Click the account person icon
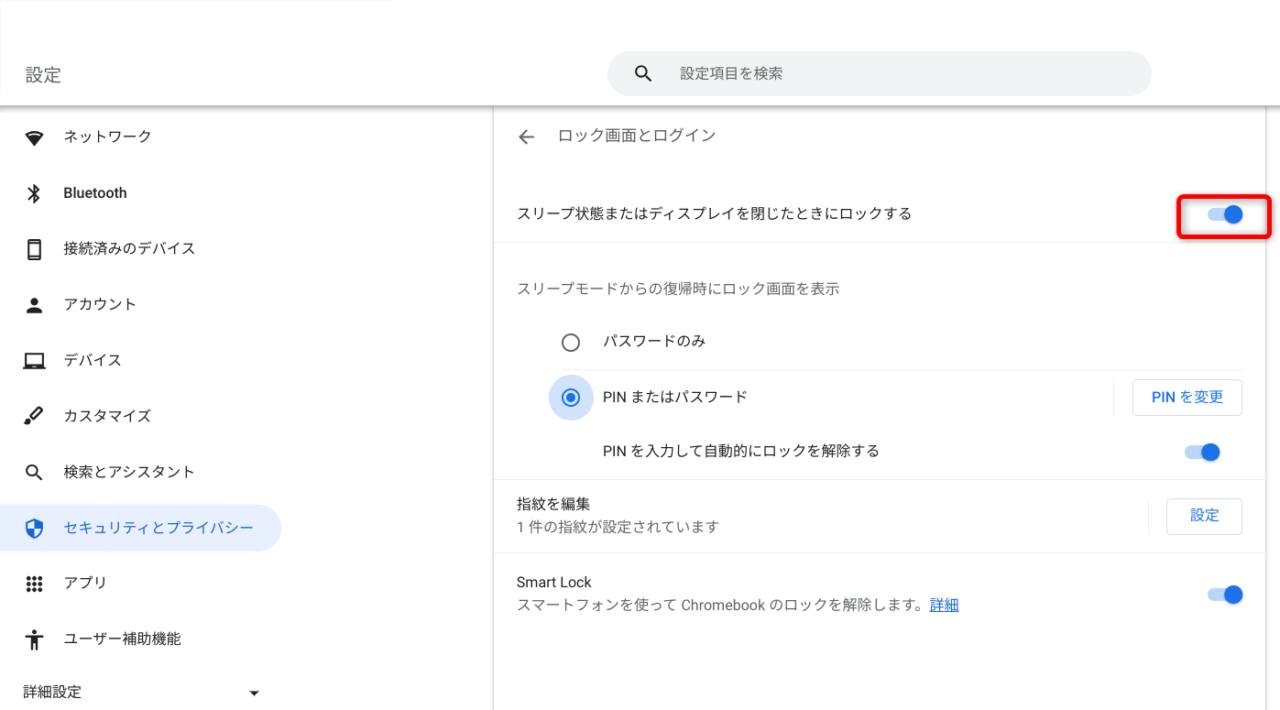1280x710 pixels. pos(35,305)
